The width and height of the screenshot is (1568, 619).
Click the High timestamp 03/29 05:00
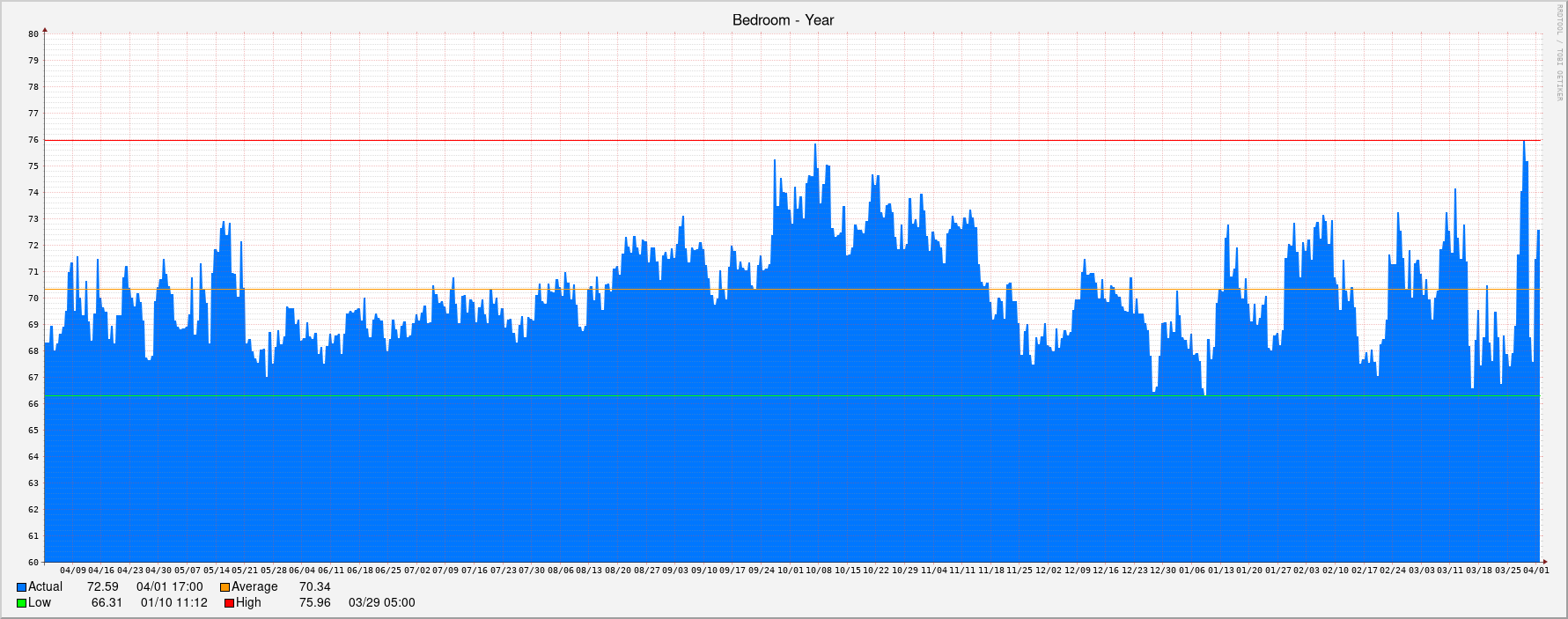coord(381,603)
